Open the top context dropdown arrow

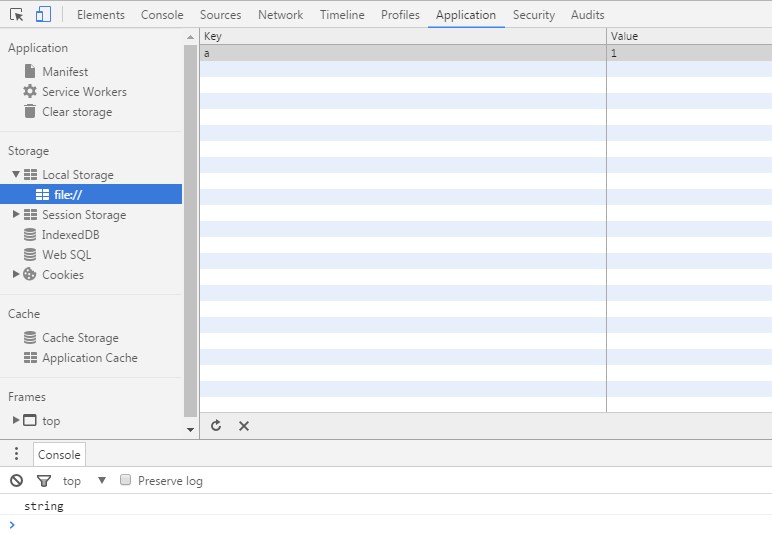coord(101,481)
